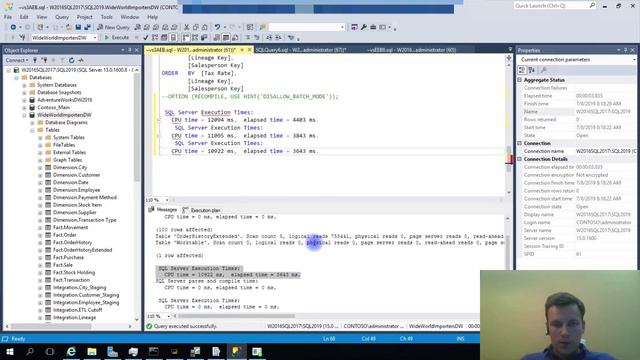The width and height of the screenshot is (640, 360).
Task: Click the Undo arrow icon
Action: [217, 27]
